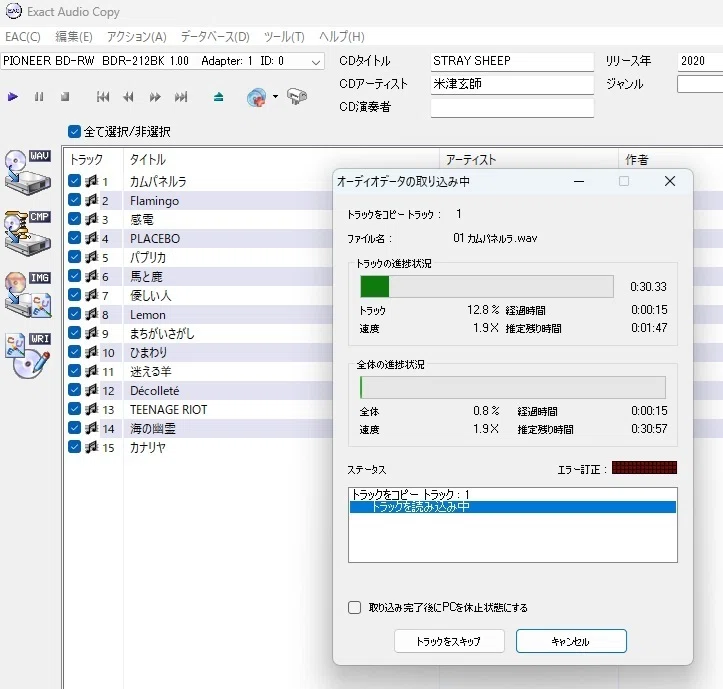Click the pause playback icon
Screen dimensions: 723x689
pos(39,96)
